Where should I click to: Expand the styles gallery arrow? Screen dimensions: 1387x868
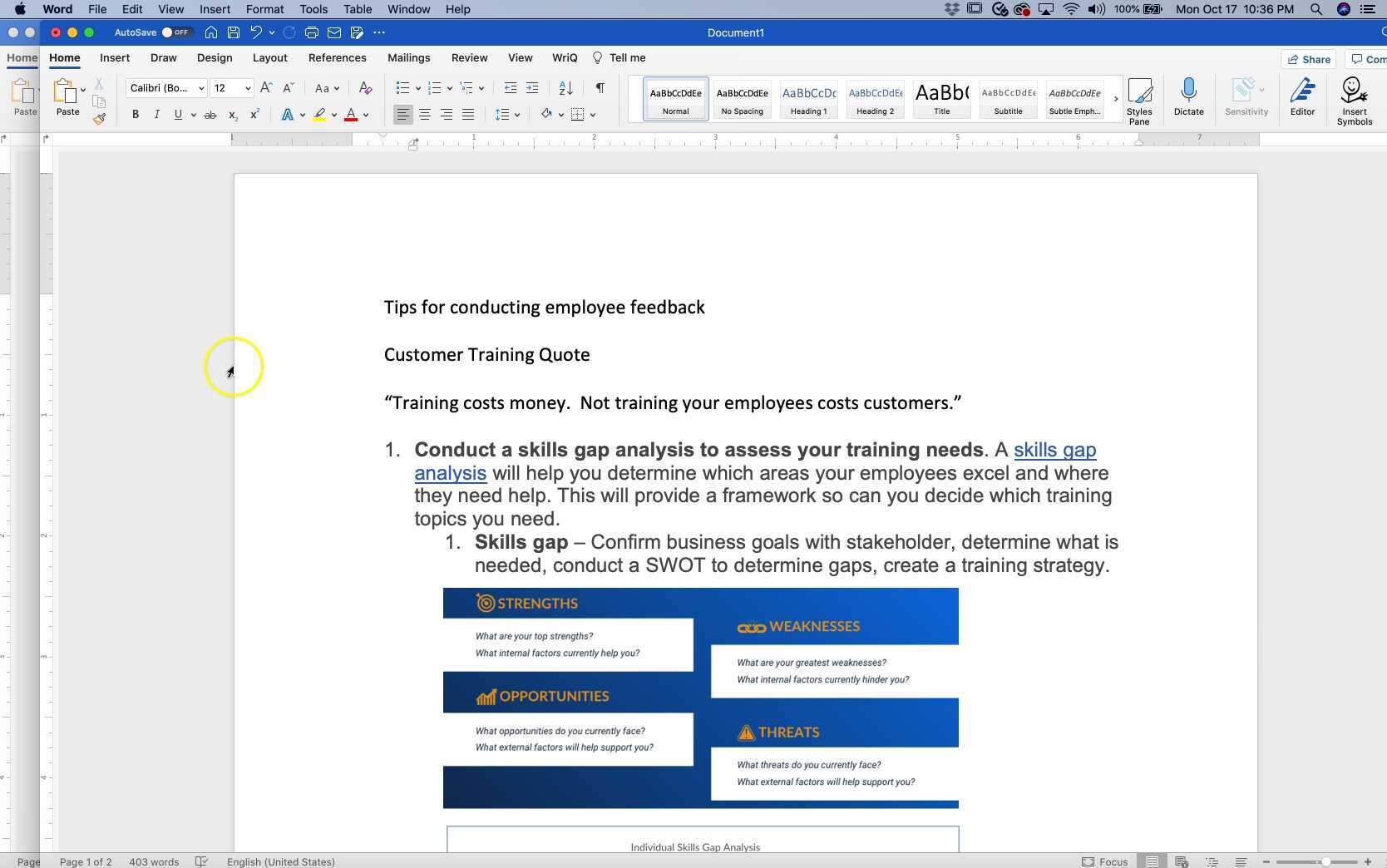(1116, 99)
